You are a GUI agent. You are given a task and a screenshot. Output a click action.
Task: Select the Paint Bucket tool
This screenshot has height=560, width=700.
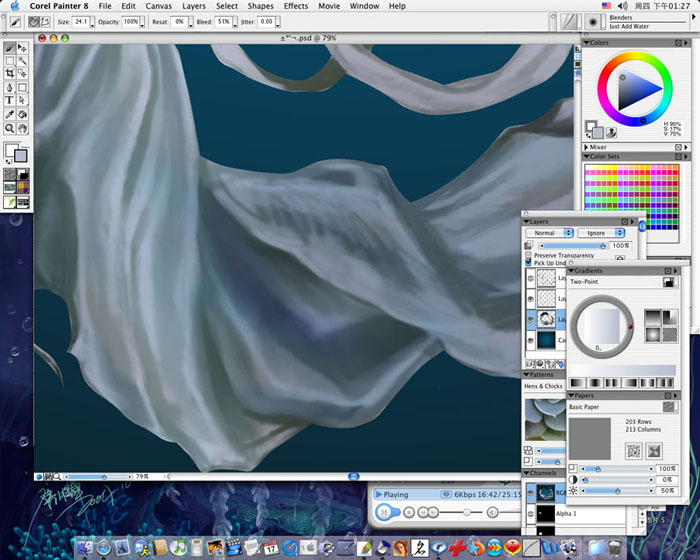(x=22, y=115)
